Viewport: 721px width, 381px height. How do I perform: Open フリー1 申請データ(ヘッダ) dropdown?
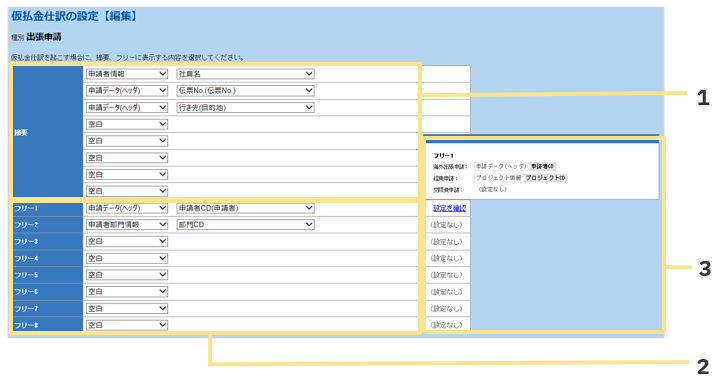point(126,208)
